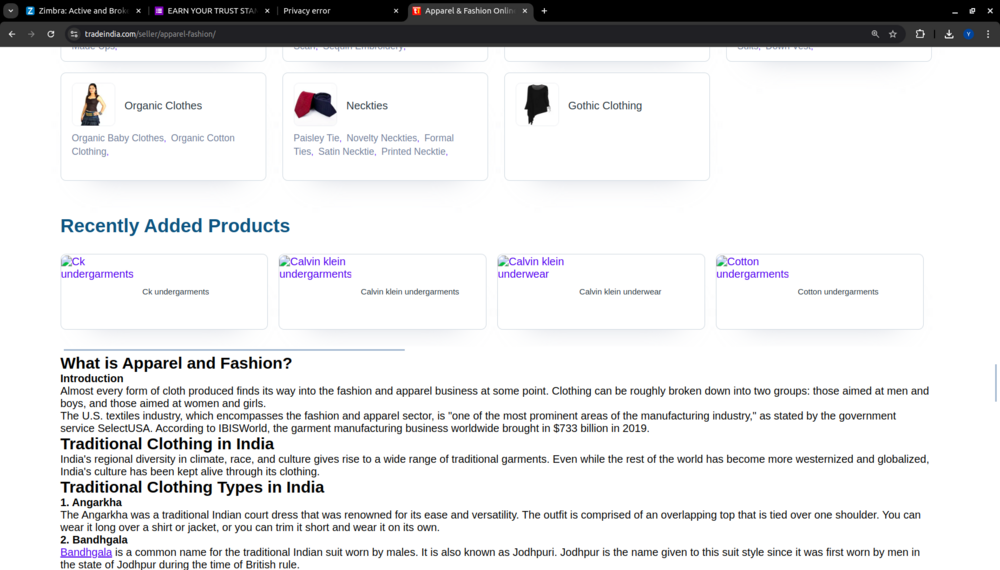Go back using the browser back arrow

[x=12, y=34]
